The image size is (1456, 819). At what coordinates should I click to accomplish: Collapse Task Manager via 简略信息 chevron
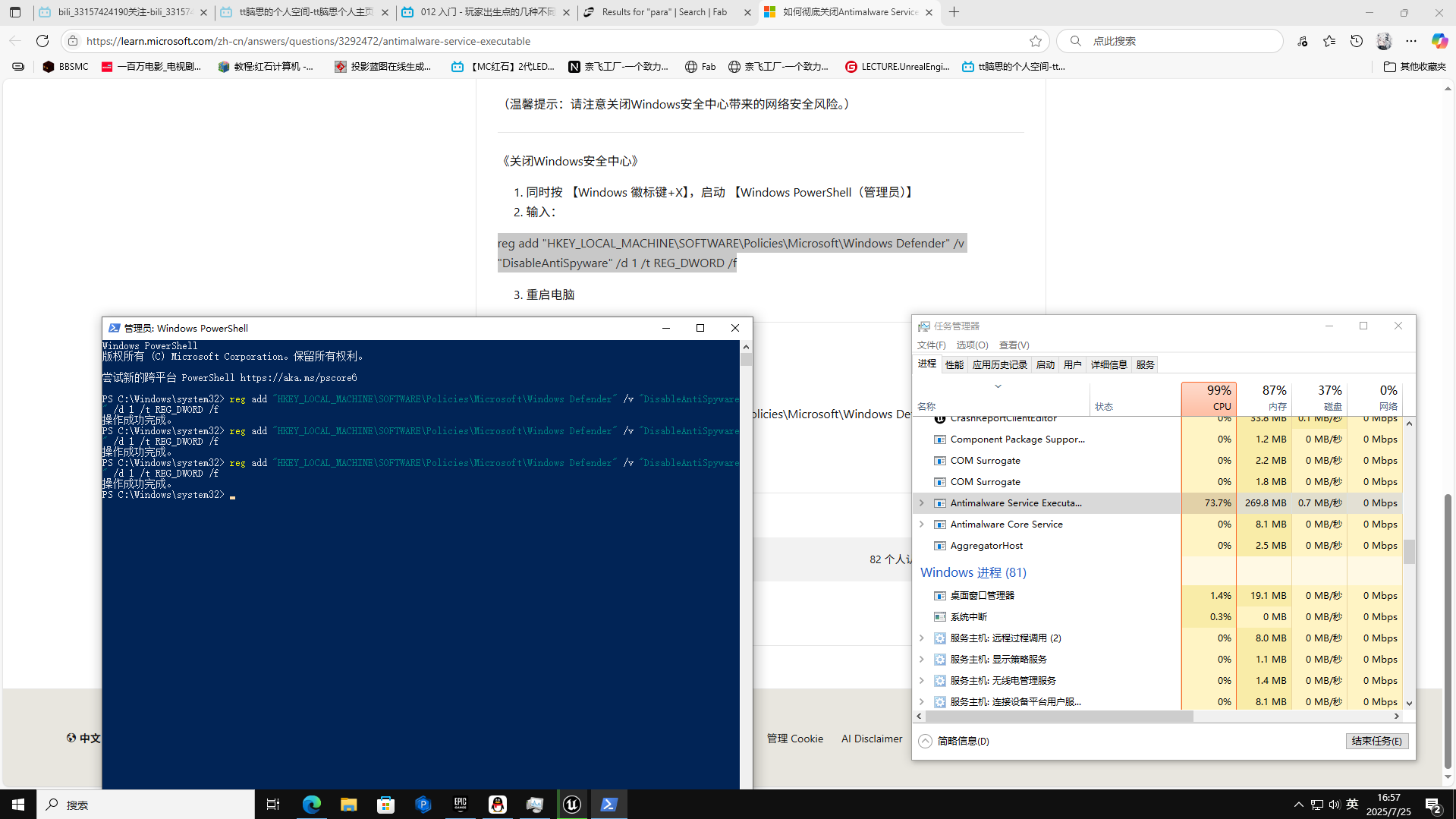coord(925,741)
